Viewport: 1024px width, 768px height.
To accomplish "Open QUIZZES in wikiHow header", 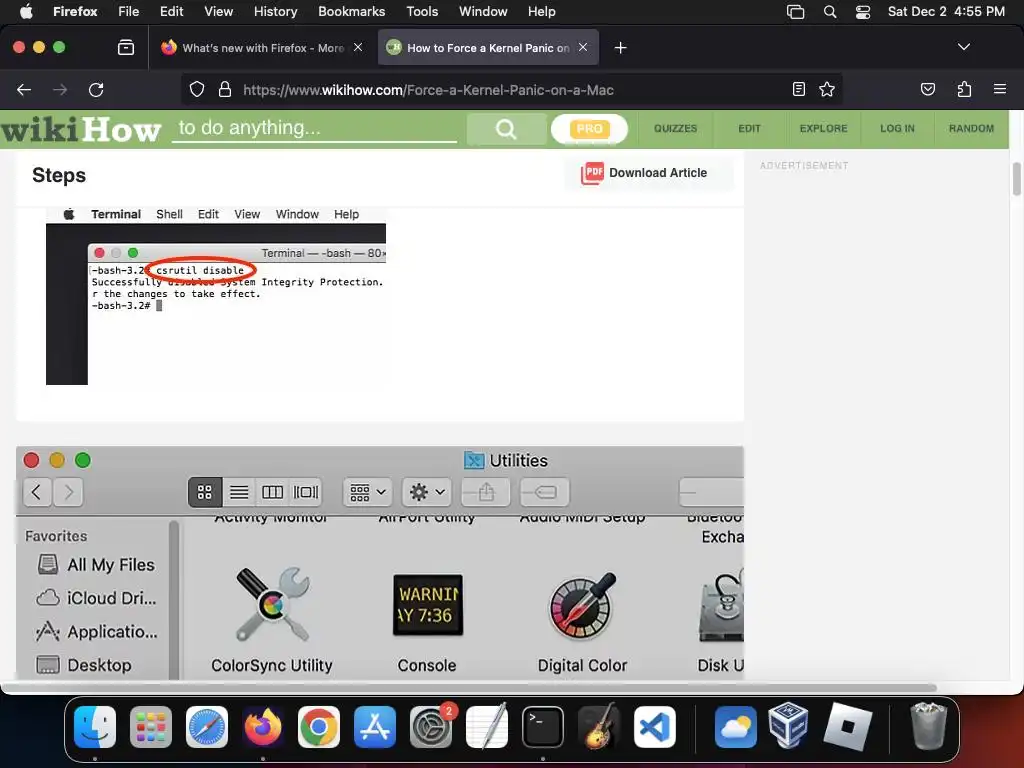I will 676,129.
